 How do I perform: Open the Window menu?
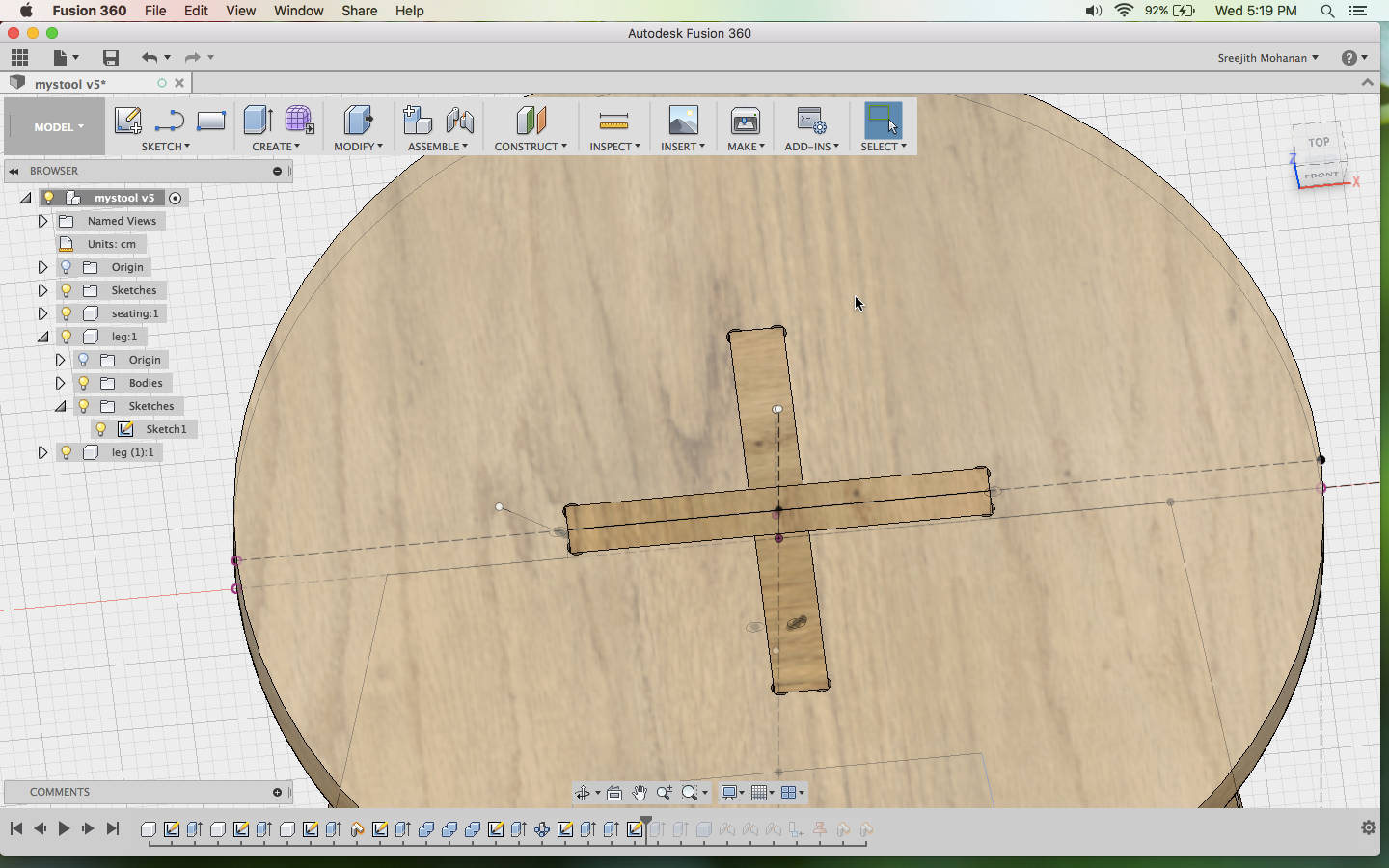pos(299,11)
